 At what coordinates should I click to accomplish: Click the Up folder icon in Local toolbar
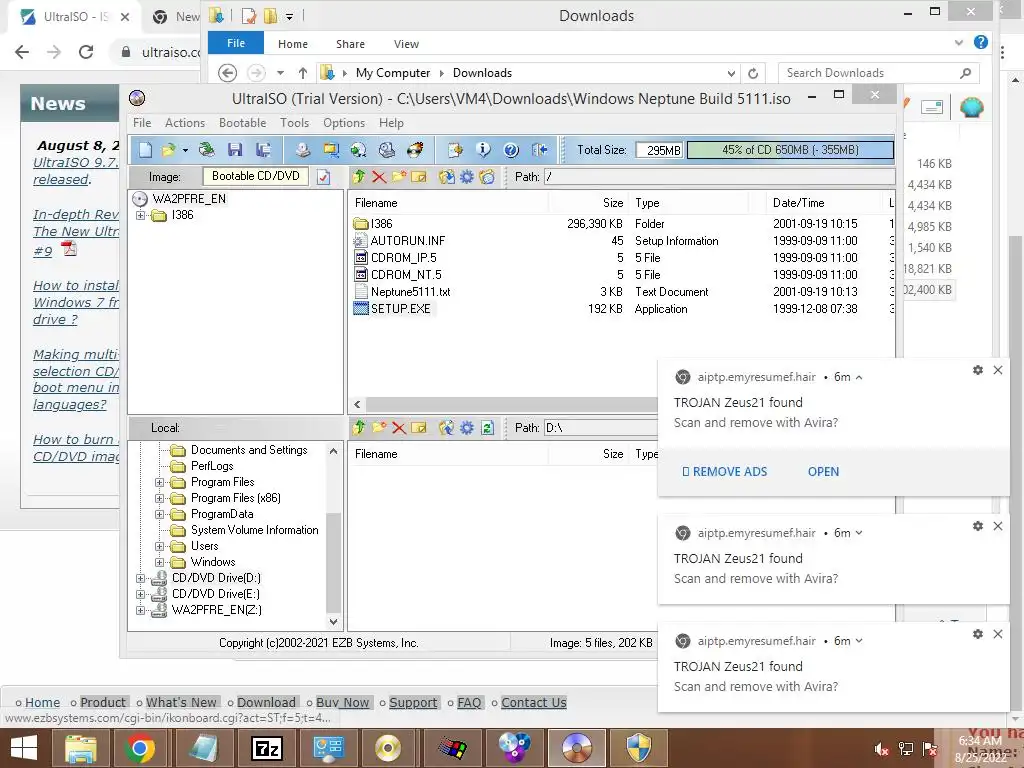(359, 428)
